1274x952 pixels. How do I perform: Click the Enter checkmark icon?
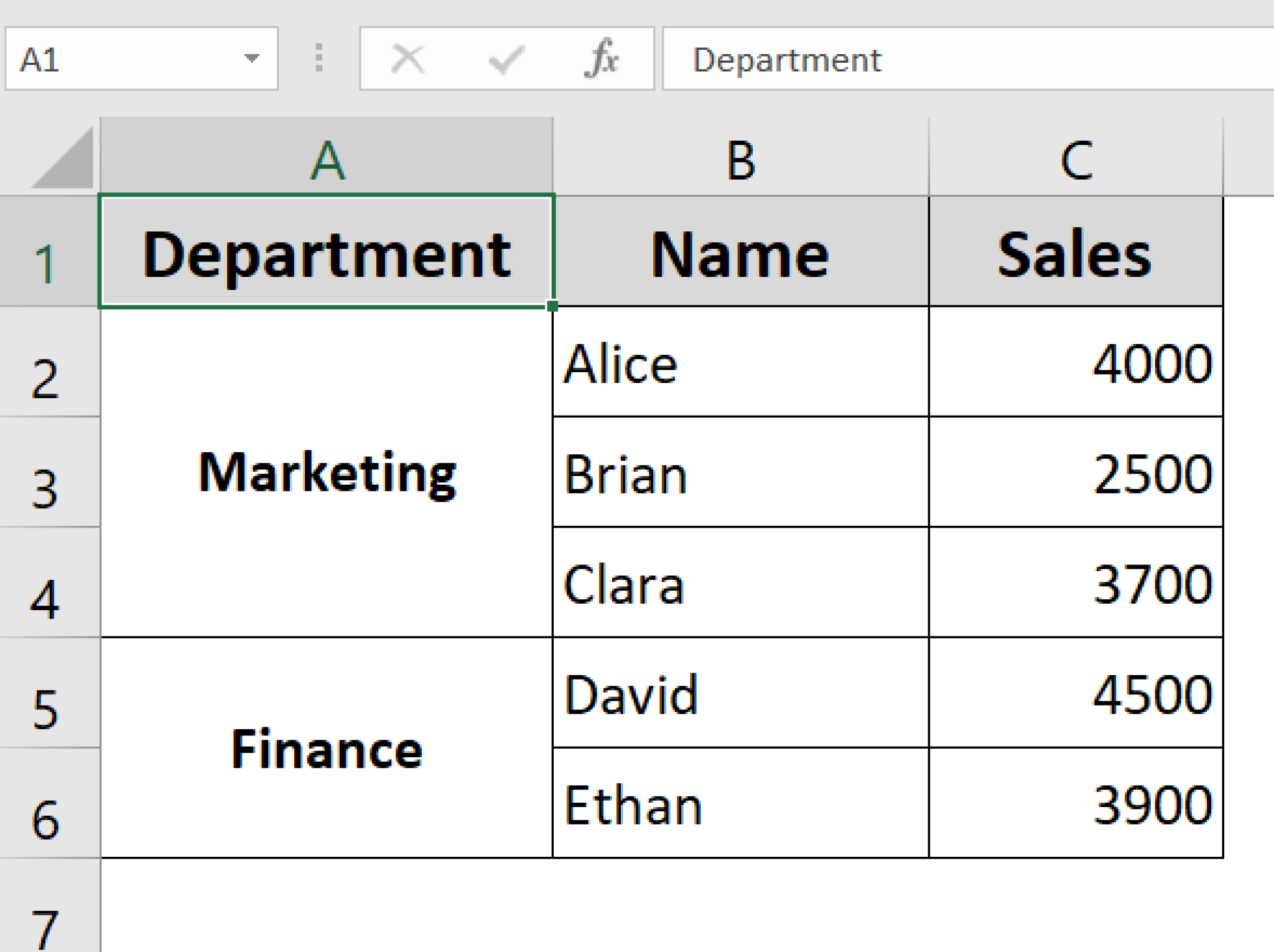coord(506,59)
